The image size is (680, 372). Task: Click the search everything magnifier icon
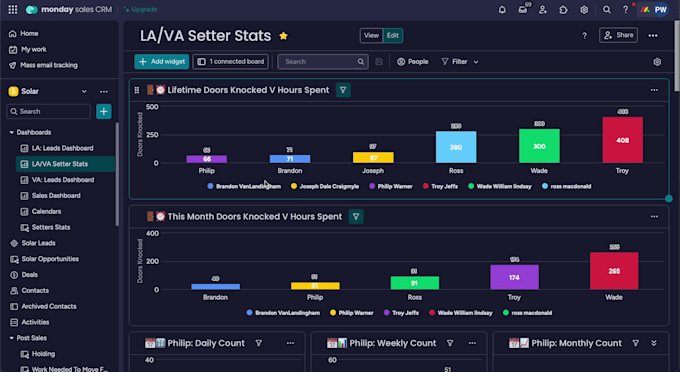coord(606,10)
